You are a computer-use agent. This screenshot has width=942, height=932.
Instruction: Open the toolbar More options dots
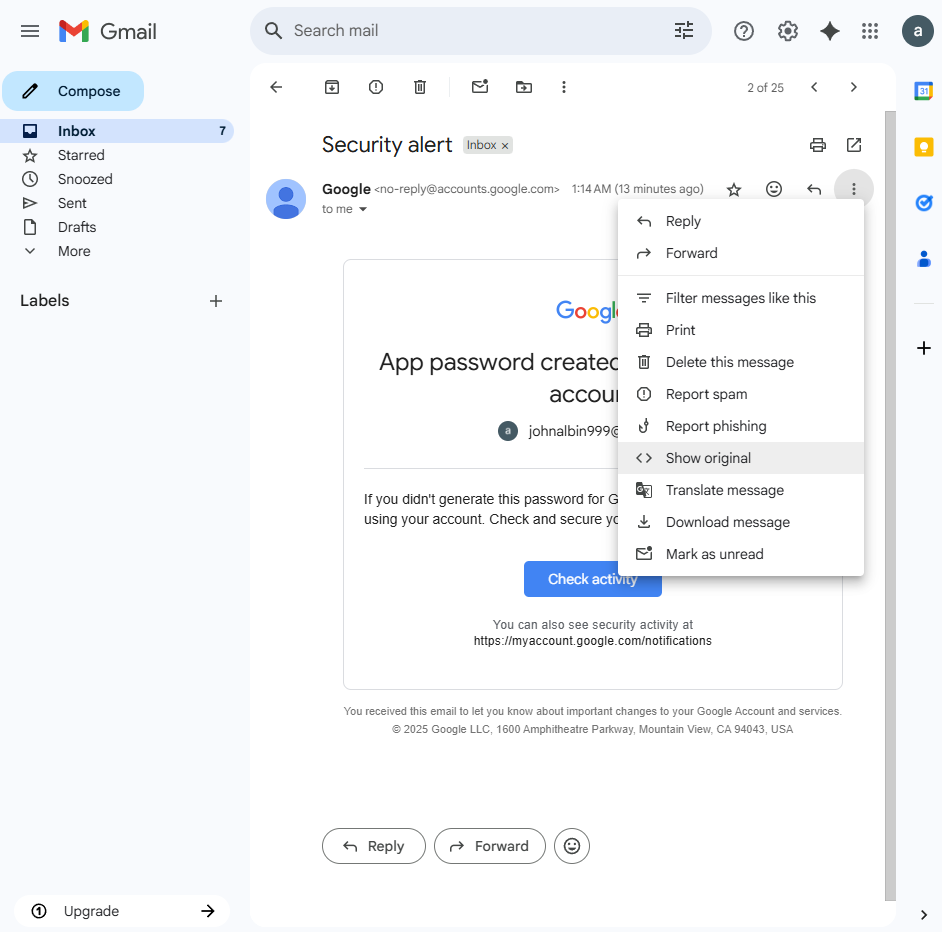coord(564,87)
